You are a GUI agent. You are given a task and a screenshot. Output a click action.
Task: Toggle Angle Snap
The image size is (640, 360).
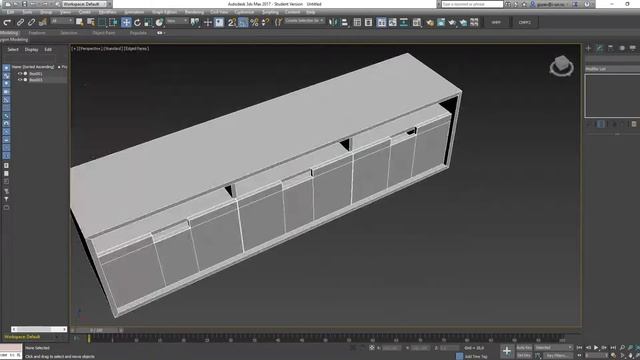[x=243, y=22]
